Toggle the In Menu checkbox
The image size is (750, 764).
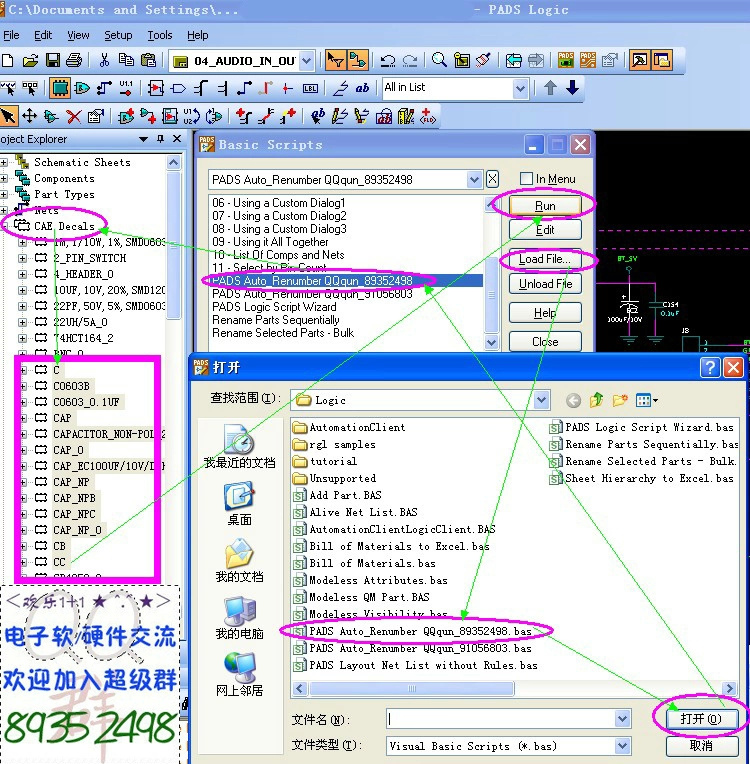click(526, 179)
